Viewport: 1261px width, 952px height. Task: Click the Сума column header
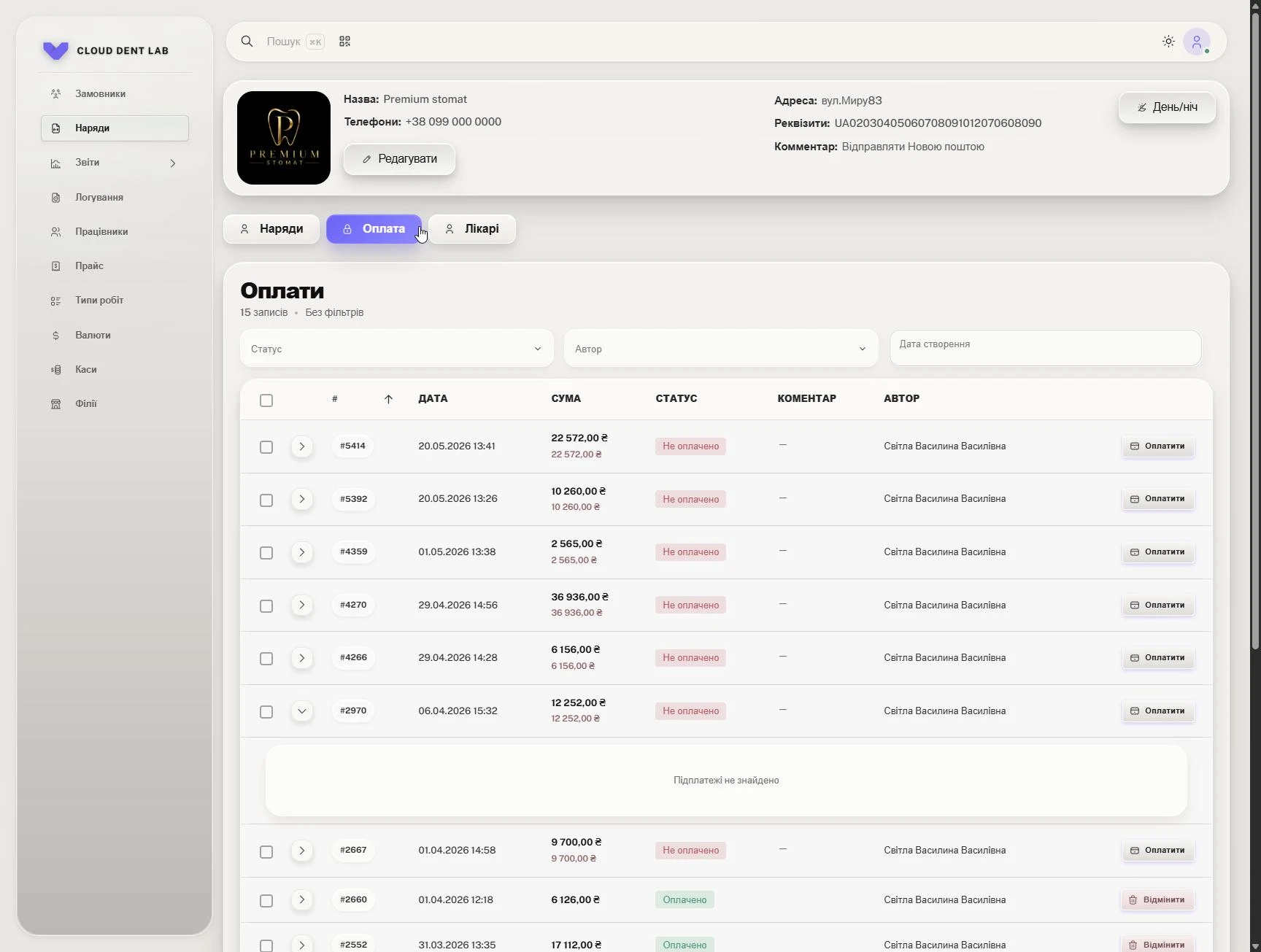[566, 399]
